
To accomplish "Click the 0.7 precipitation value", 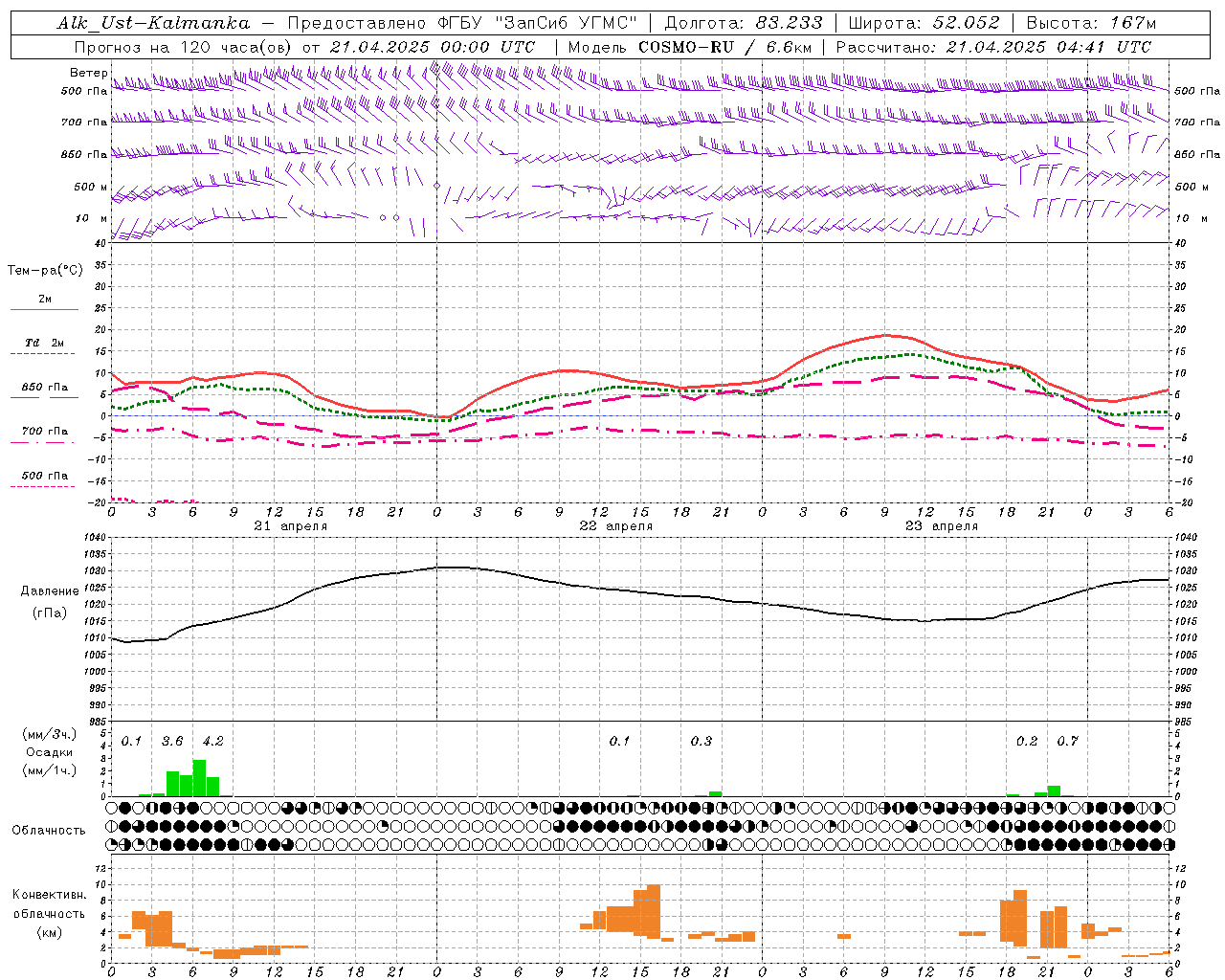I will pyautogui.click(x=1068, y=742).
